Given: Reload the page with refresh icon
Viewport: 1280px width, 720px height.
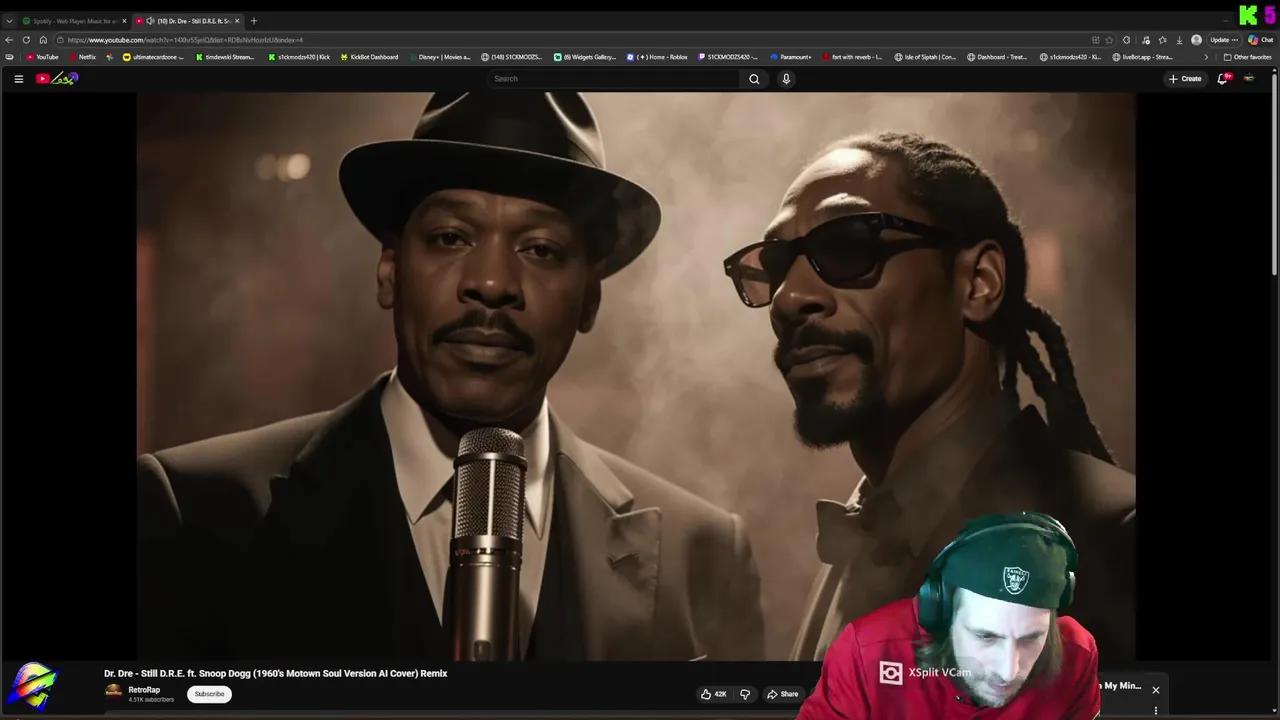Looking at the screenshot, I should (x=26, y=40).
